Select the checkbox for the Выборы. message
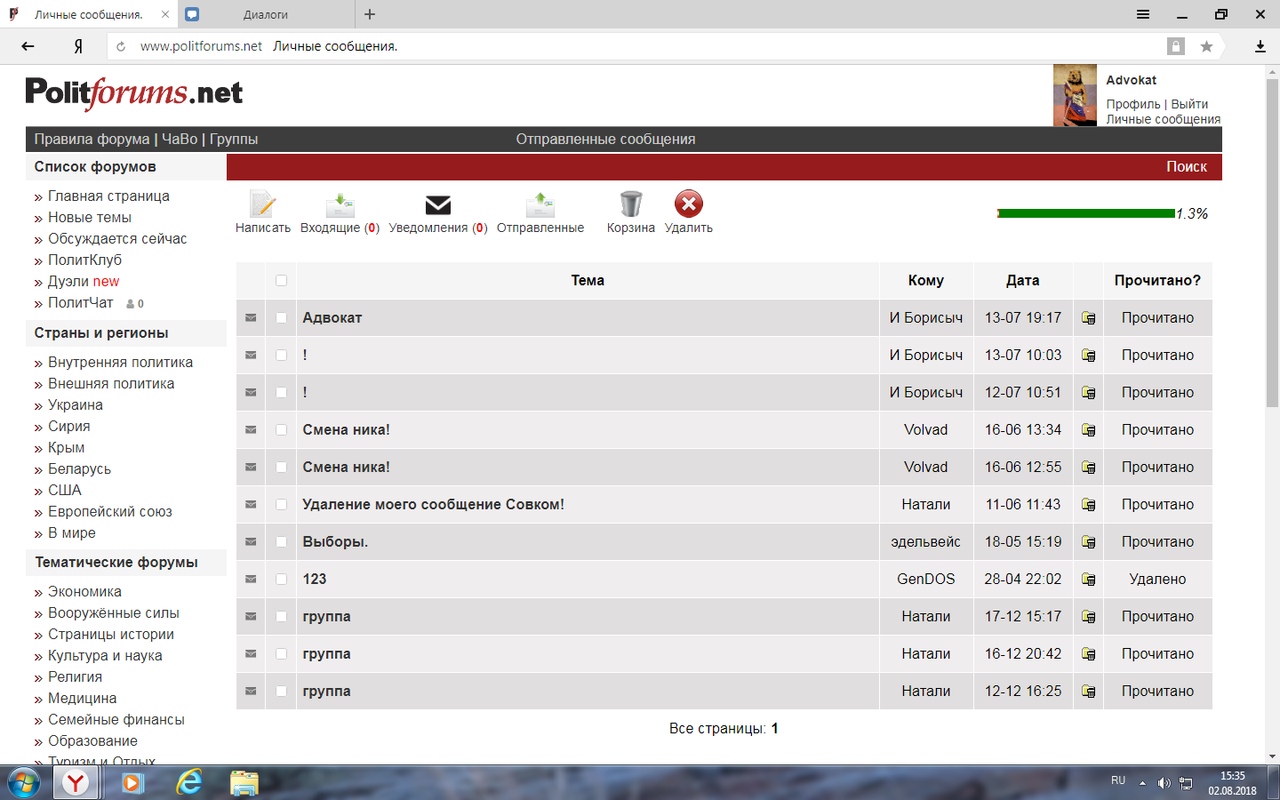This screenshot has width=1280, height=800. [281, 542]
